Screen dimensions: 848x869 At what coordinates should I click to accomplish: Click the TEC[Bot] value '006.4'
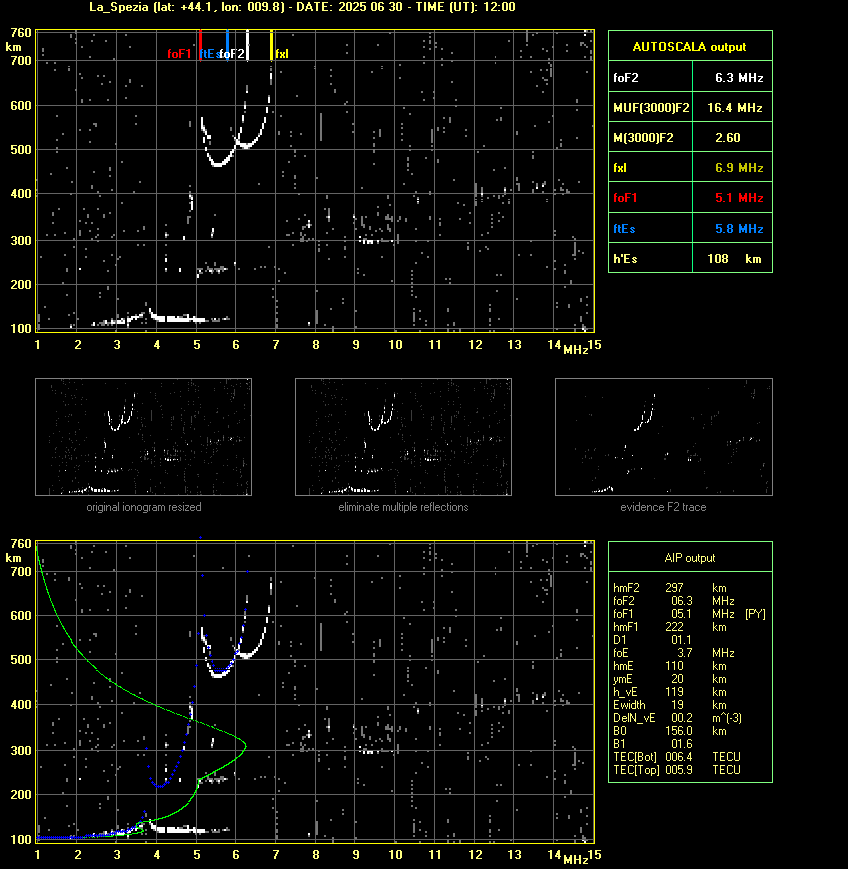(x=679, y=757)
